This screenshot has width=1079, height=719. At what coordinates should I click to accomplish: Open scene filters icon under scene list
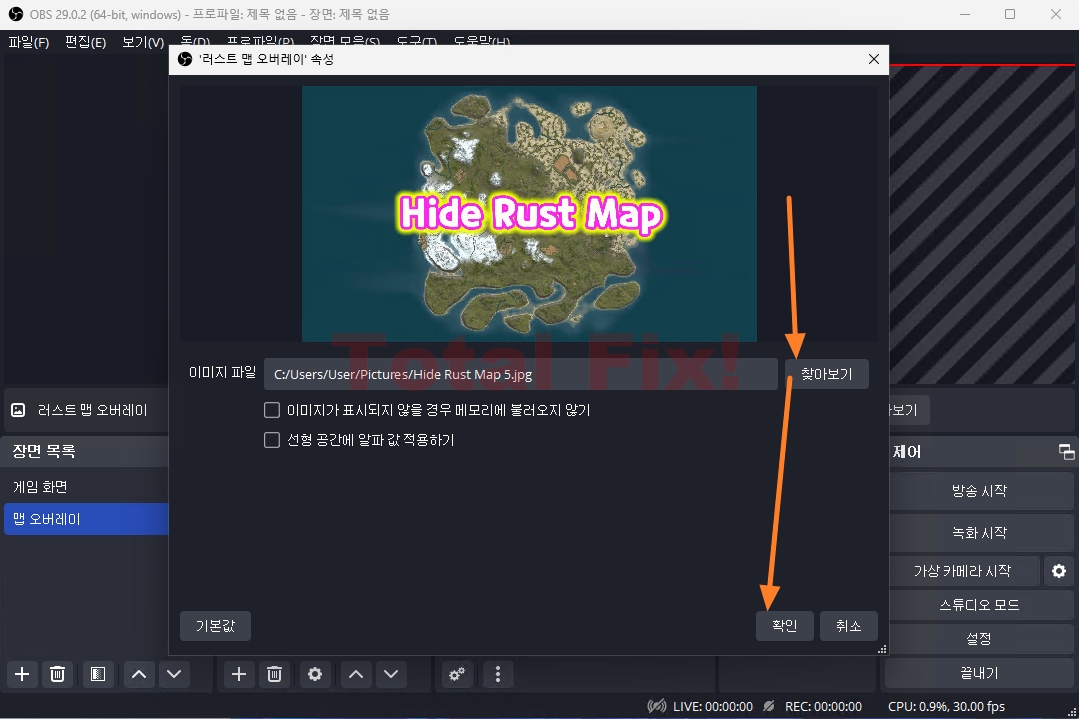pos(98,674)
